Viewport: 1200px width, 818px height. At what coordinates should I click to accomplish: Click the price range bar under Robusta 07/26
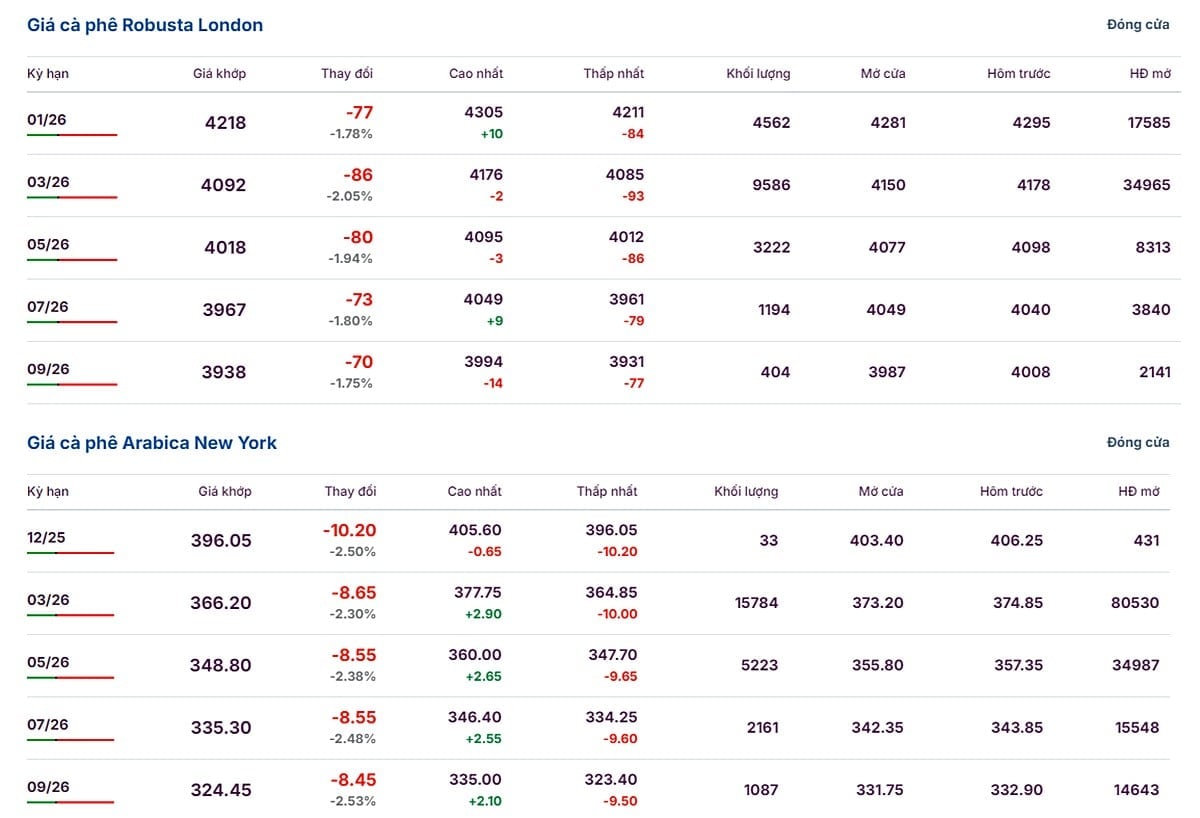point(72,322)
